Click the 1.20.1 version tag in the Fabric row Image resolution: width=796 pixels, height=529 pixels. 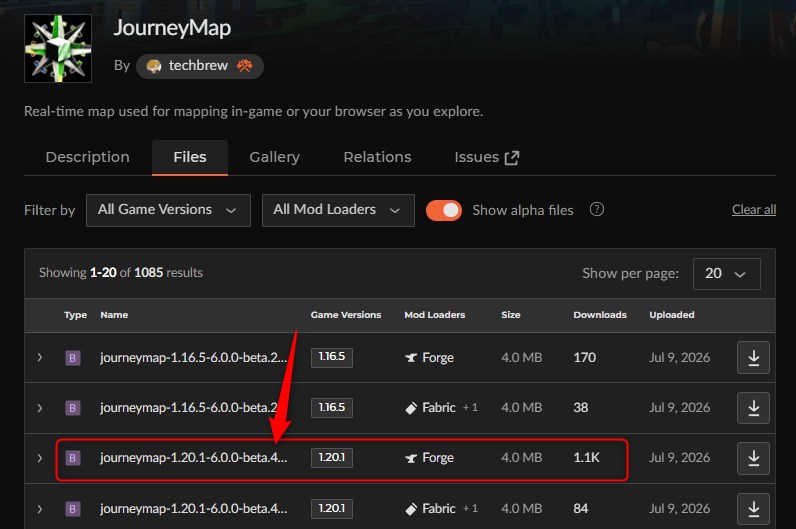tap(331, 508)
